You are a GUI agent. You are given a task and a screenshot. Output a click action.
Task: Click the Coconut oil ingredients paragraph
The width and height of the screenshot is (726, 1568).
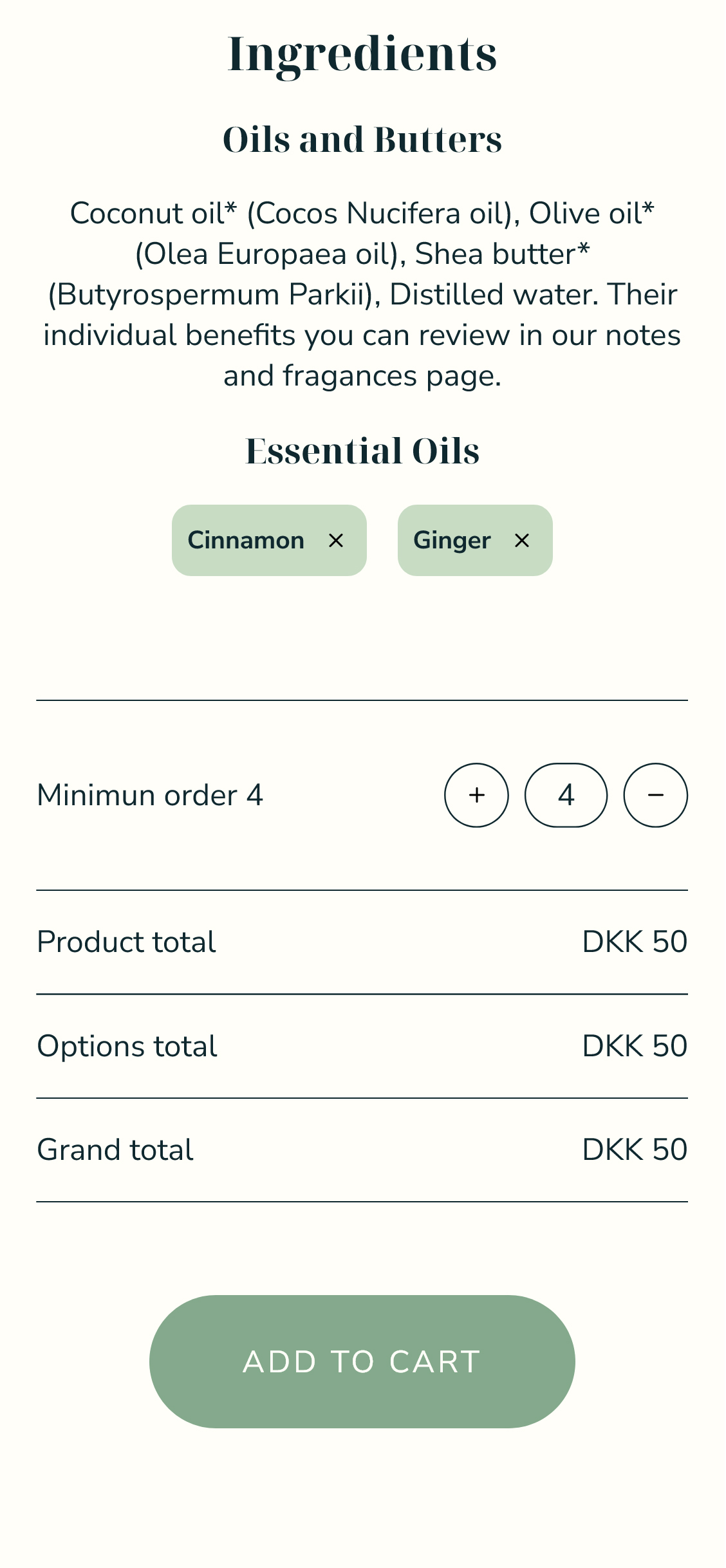(x=362, y=274)
